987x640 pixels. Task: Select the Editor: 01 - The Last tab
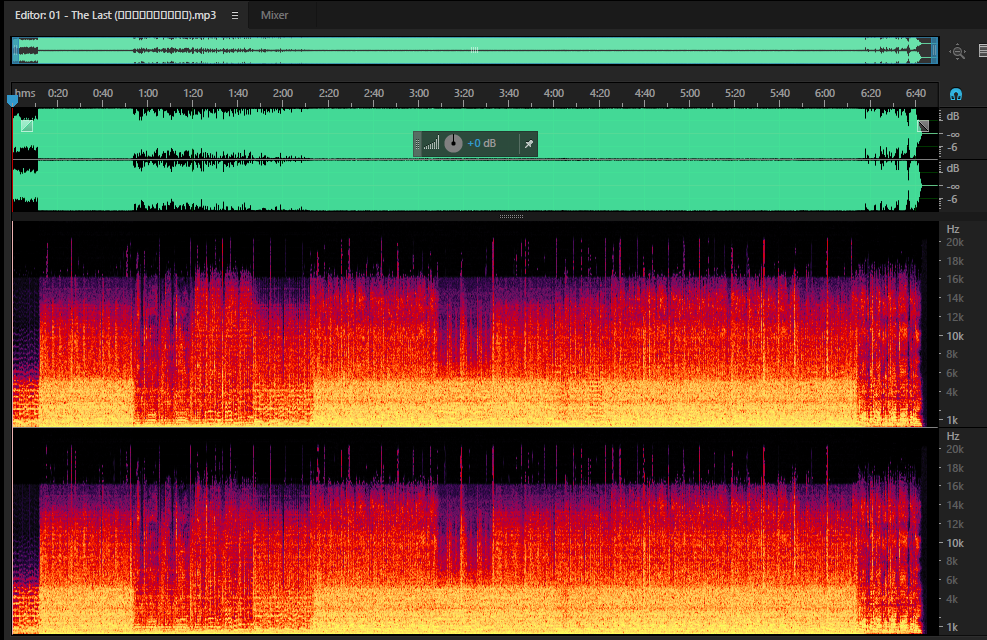(x=115, y=15)
